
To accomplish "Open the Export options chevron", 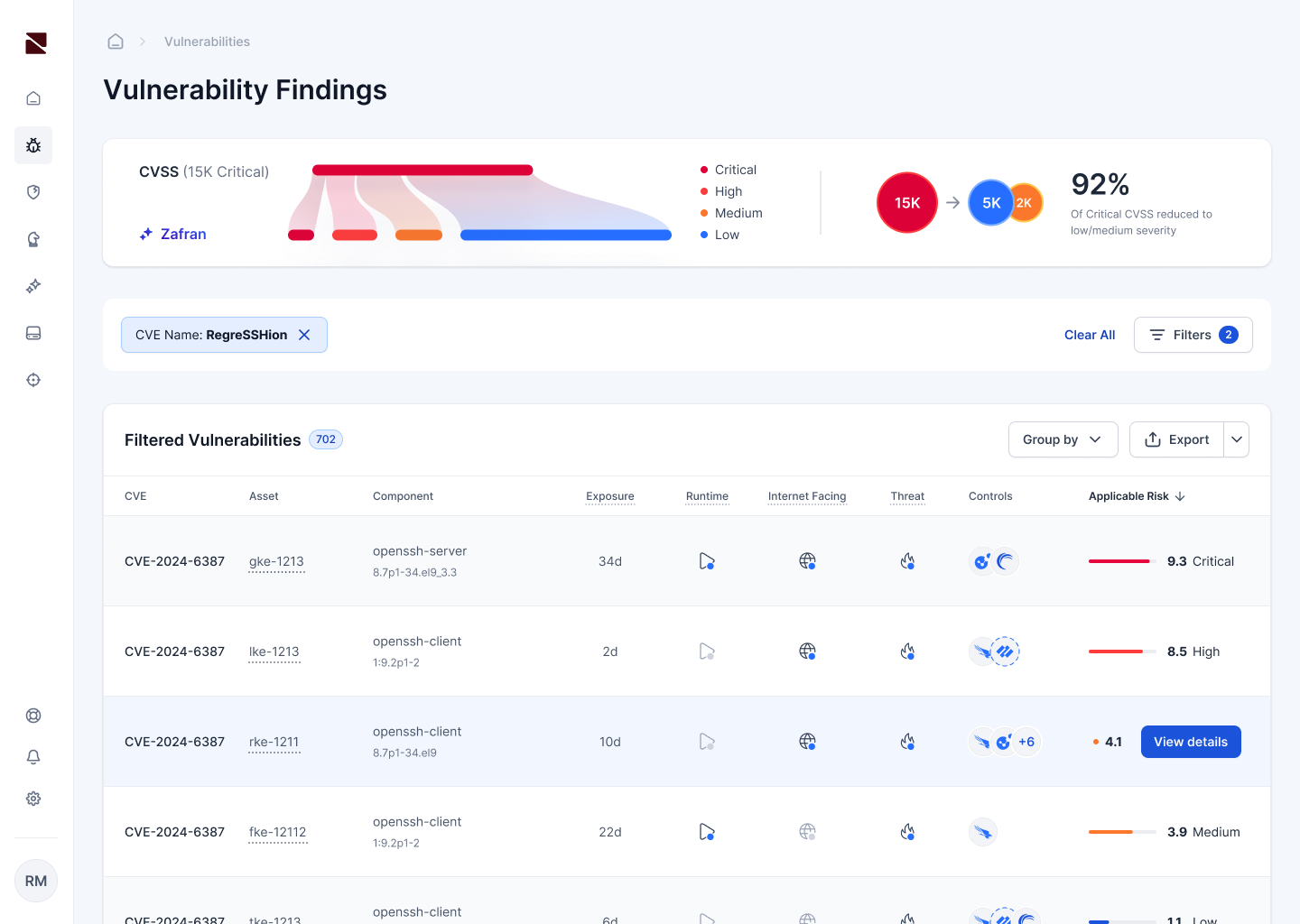I will point(1237,439).
